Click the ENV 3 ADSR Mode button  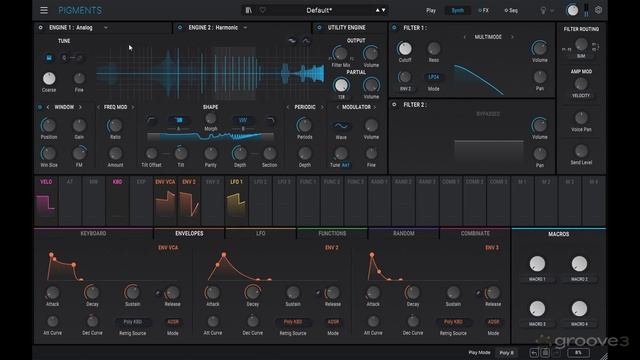pos(493,322)
